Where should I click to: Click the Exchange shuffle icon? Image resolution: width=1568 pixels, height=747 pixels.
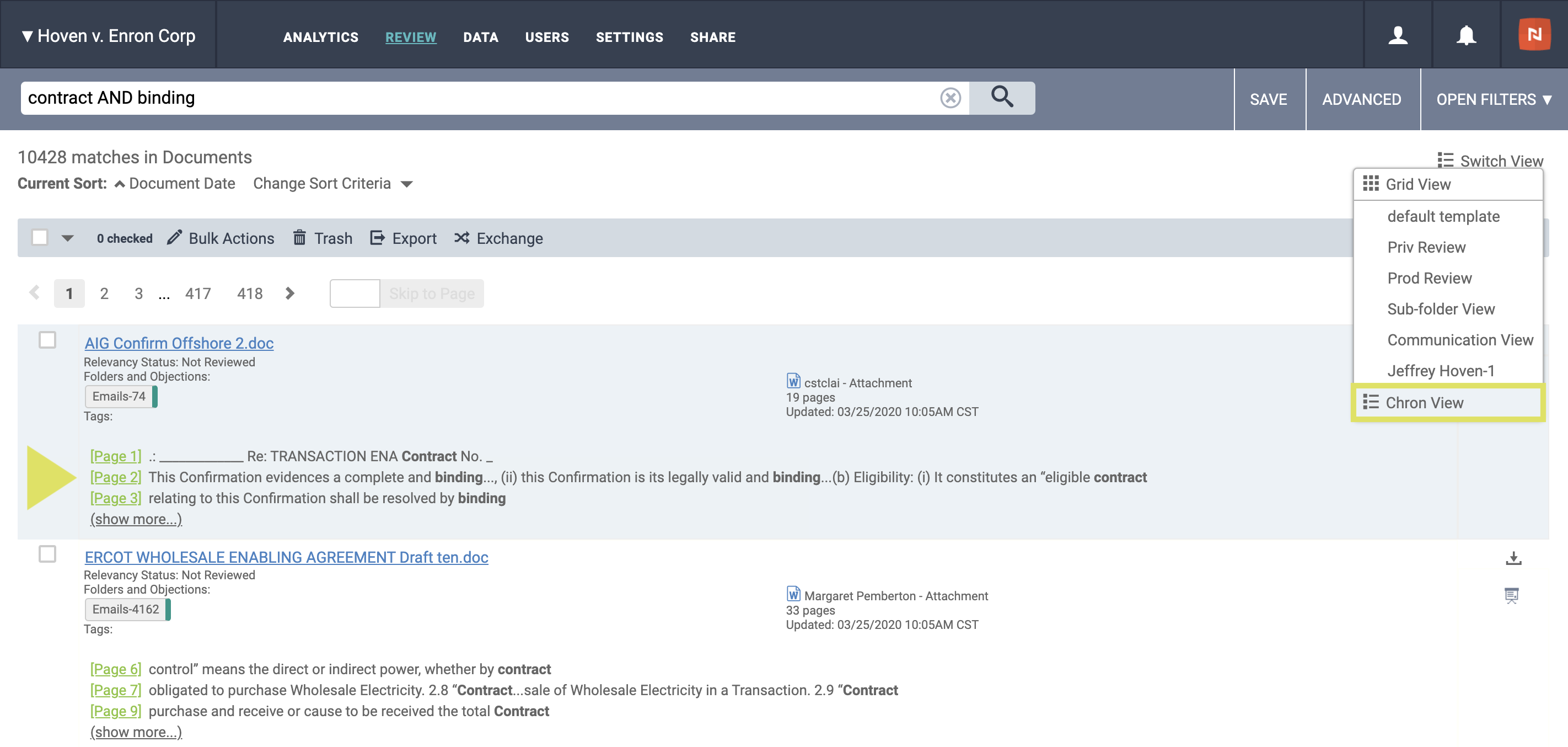coord(462,238)
